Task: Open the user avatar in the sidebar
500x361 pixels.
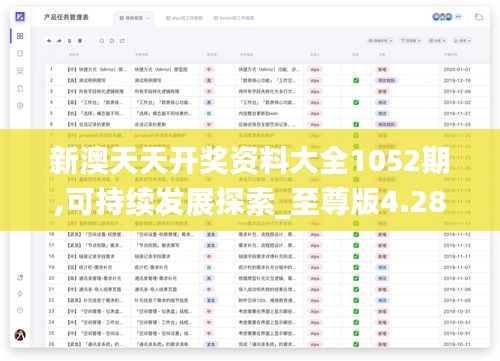Action: point(20,335)
